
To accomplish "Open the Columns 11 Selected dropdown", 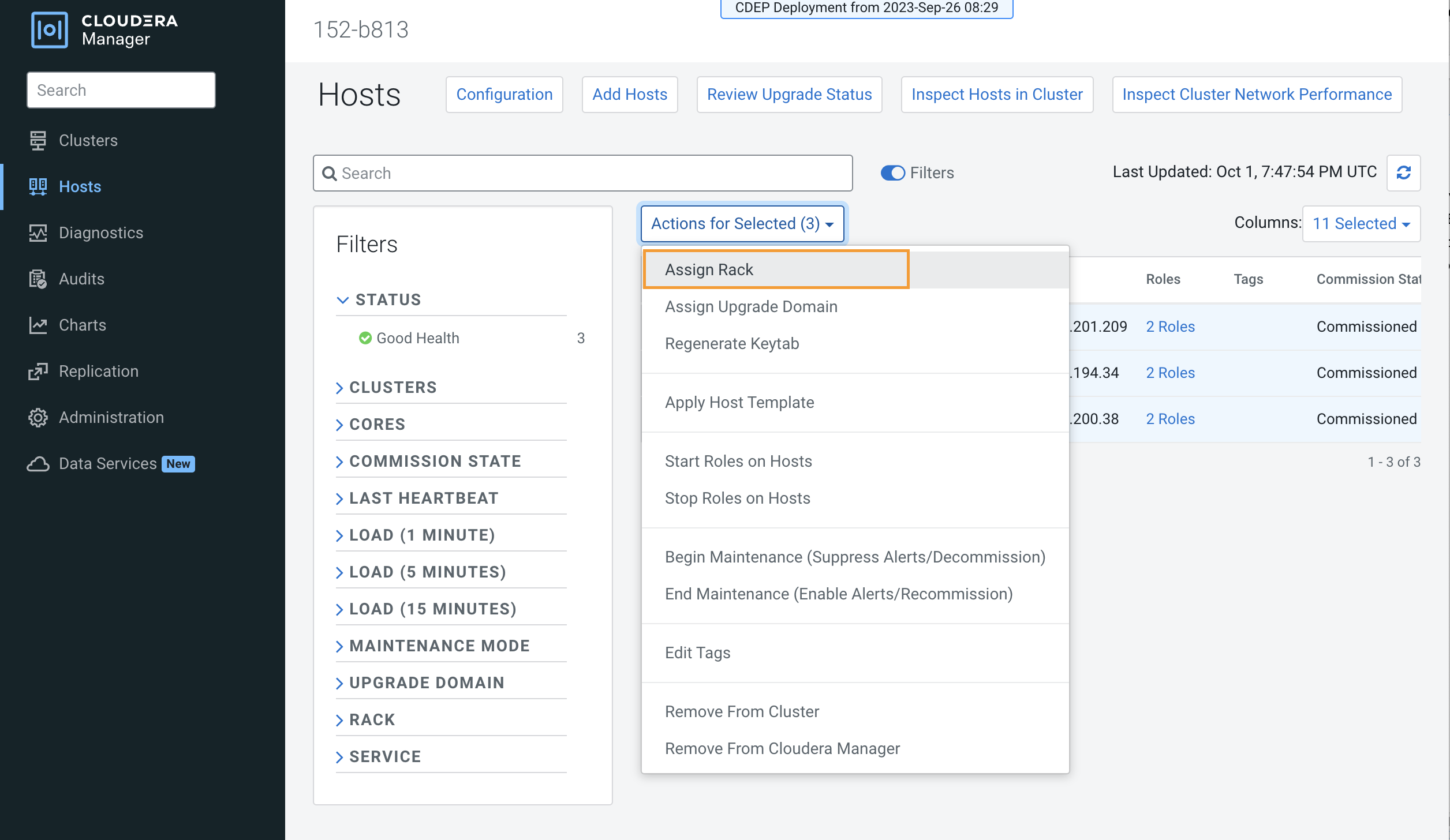I will click(x=1361, y=224).
